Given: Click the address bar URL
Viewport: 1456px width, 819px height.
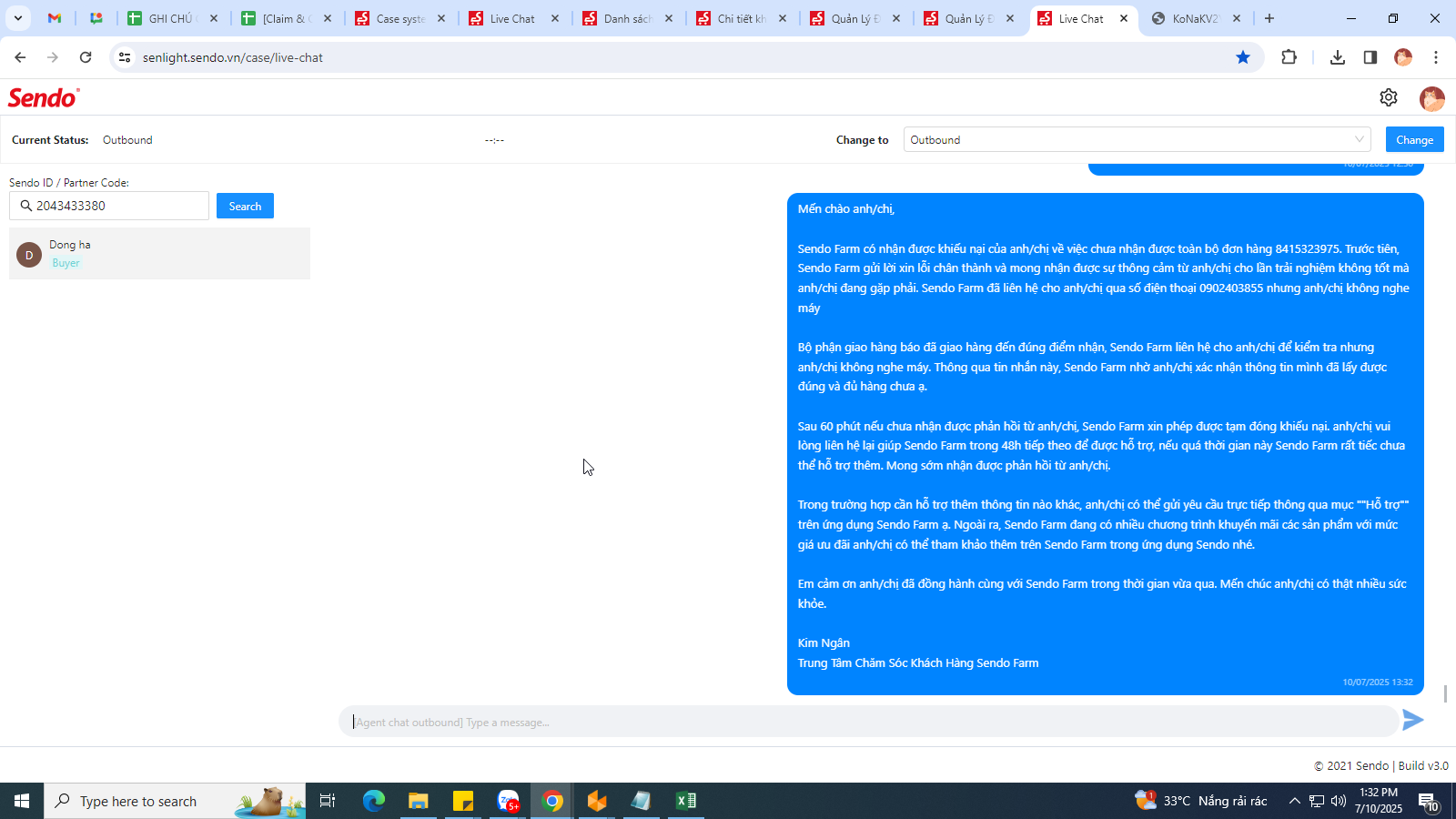Looking at the screenshot, I should coord(233,57).
